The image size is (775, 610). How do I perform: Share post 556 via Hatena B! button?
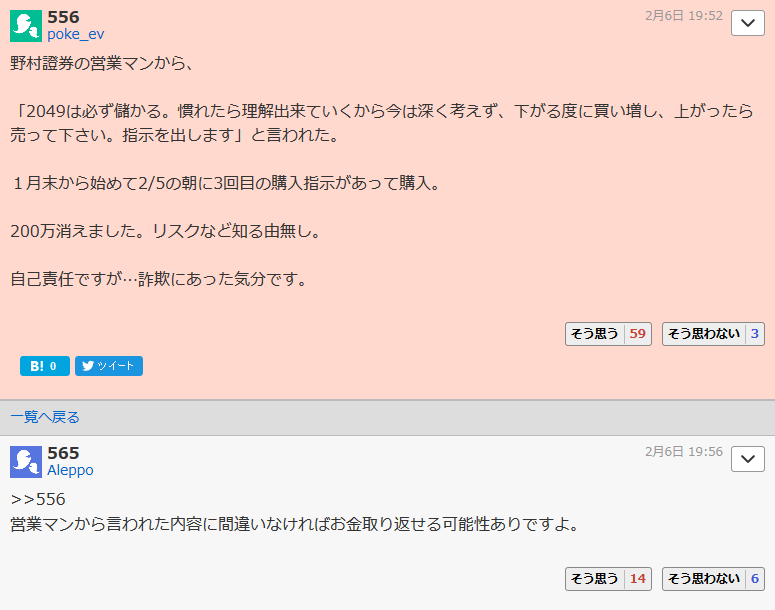[44, 366]
